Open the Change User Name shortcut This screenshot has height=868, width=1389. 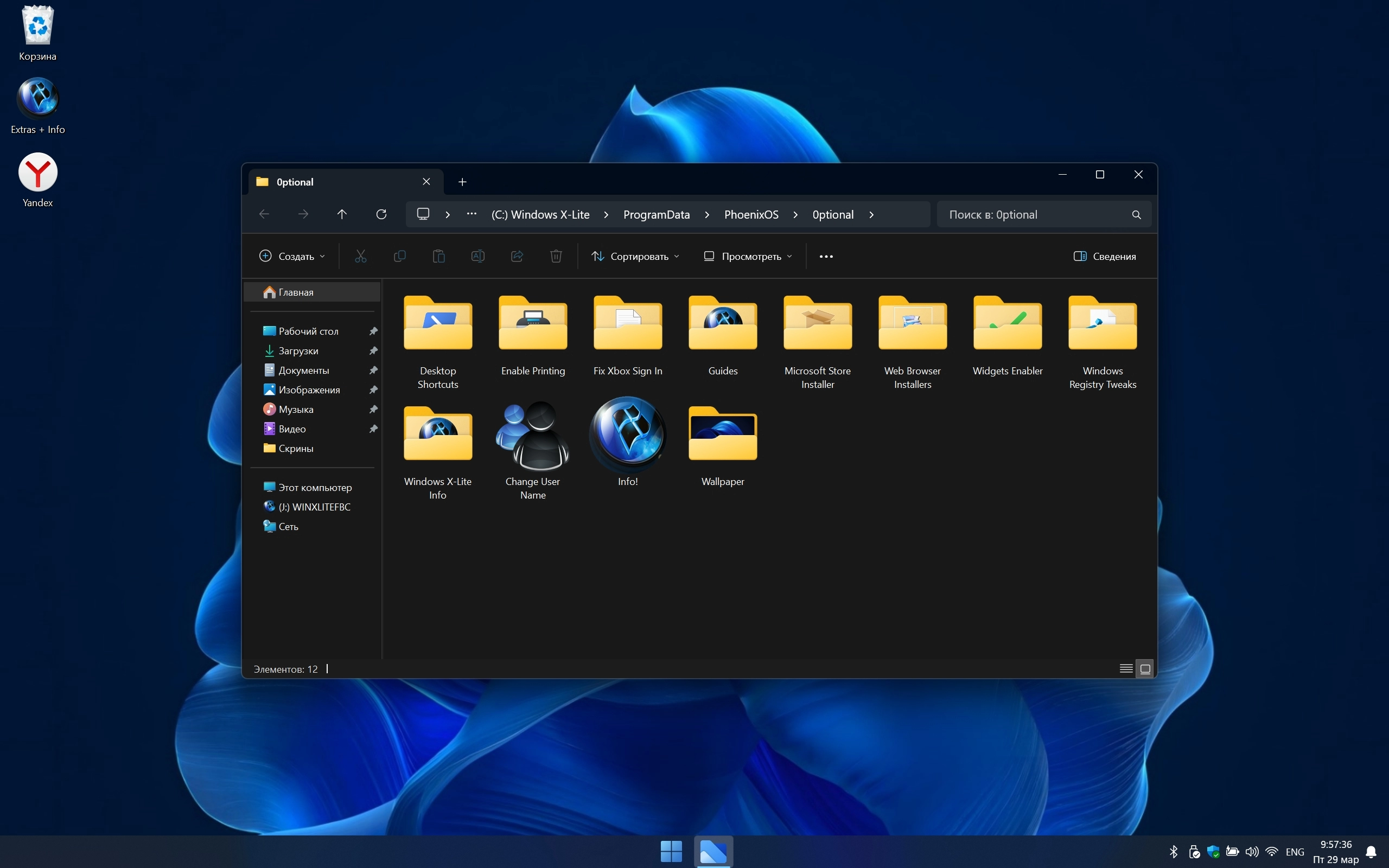(533, 436)
